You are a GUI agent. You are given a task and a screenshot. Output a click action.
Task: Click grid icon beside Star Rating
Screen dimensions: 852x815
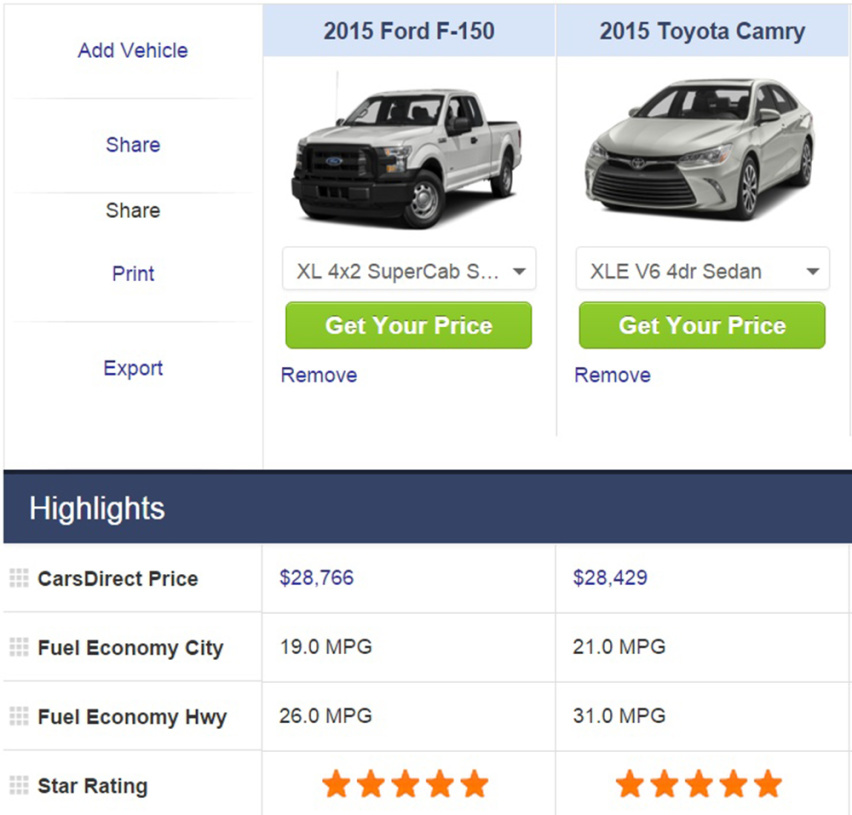coord(19,785)
